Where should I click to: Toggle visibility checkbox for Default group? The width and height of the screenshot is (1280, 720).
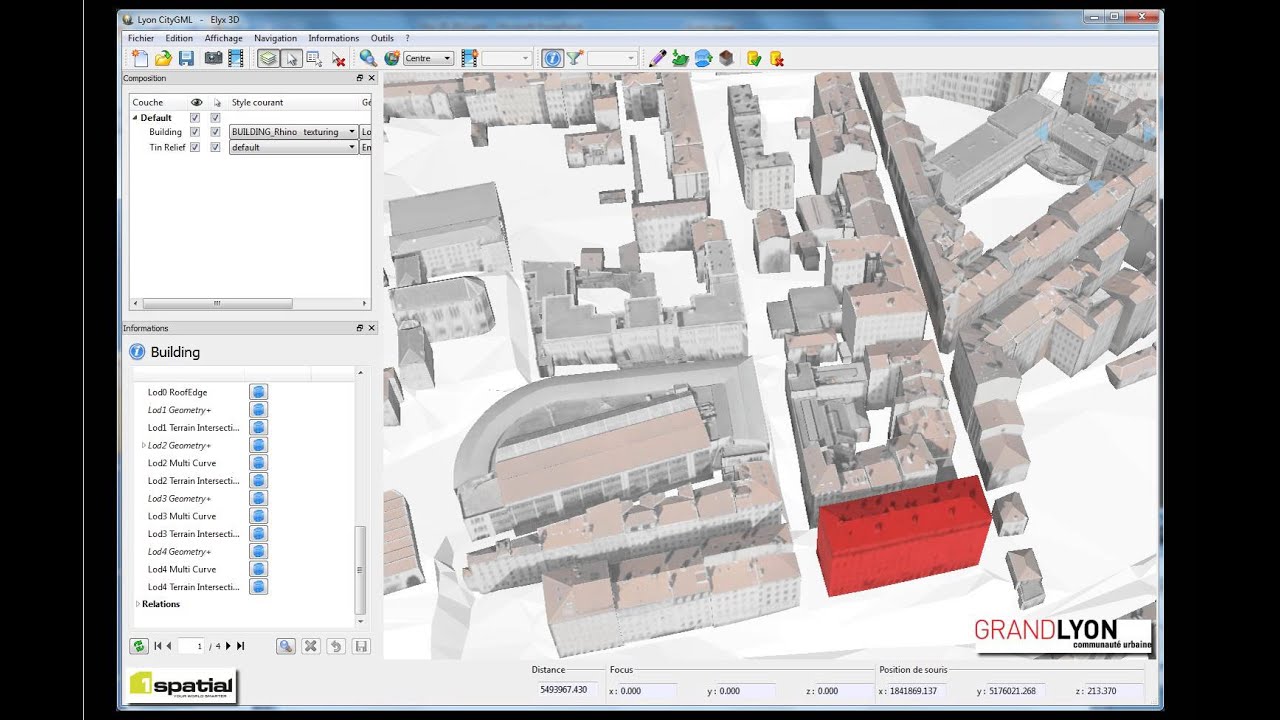tap(195, 118)
